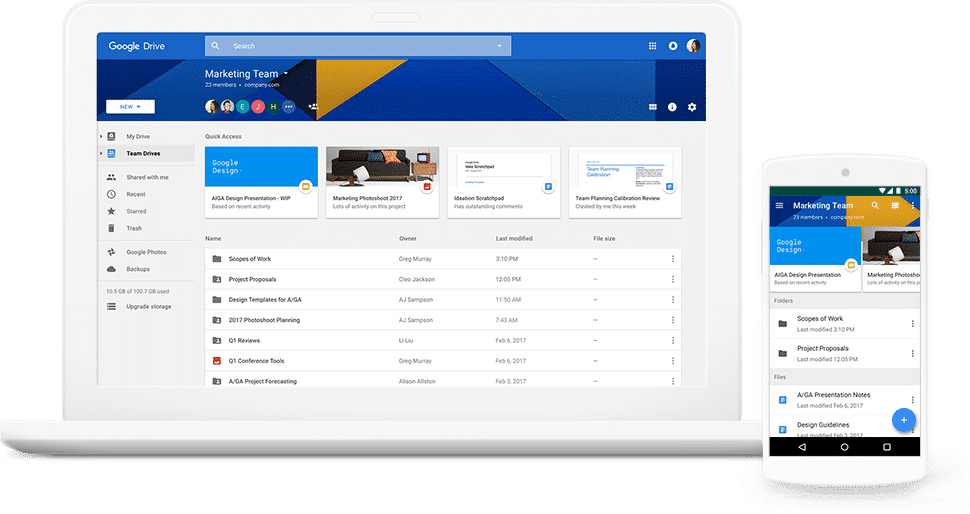Open more options for Project Proposals row
This screenshot has width=970, height=514.
click(672, 279)
